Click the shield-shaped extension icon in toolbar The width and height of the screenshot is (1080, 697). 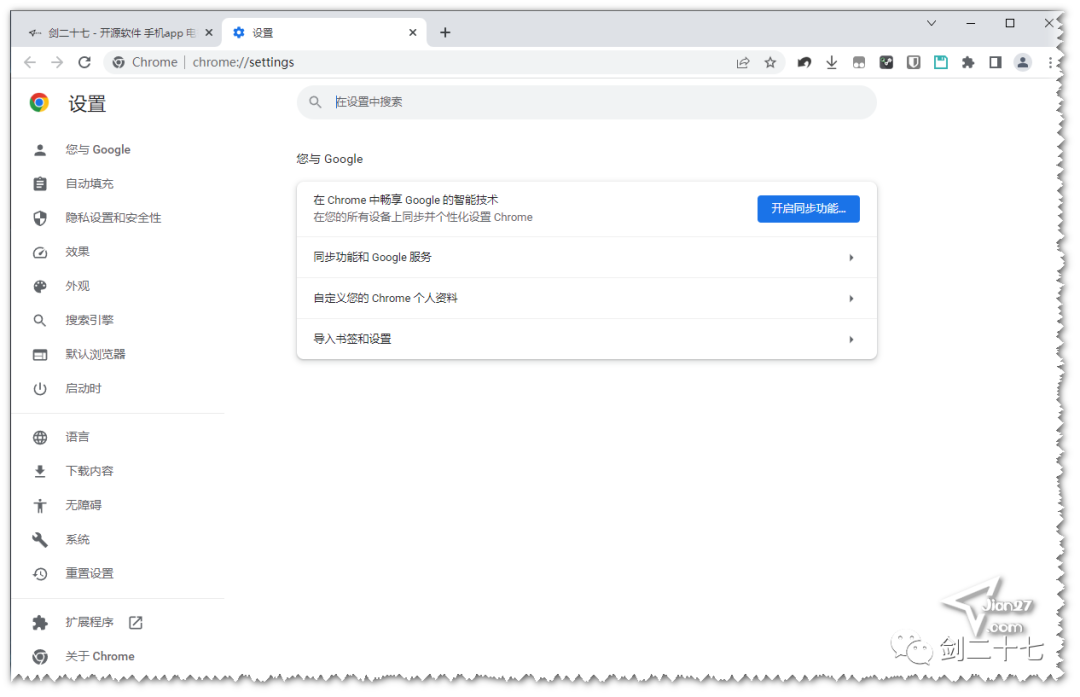(x=913, y=63)
